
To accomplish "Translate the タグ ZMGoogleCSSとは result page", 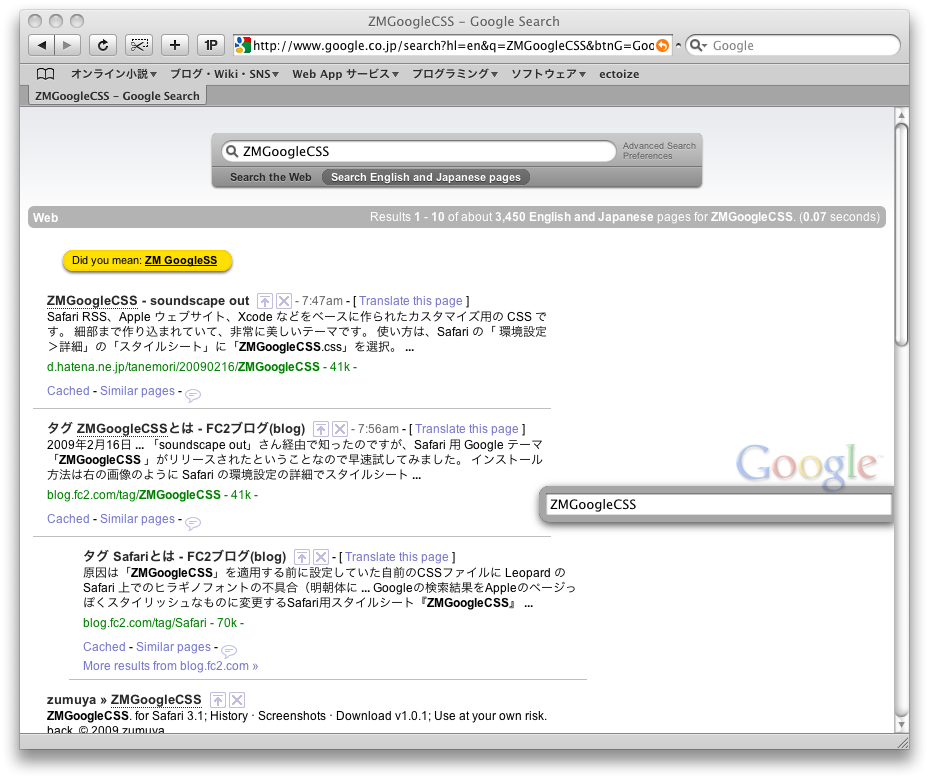I will tap(467, 429).
